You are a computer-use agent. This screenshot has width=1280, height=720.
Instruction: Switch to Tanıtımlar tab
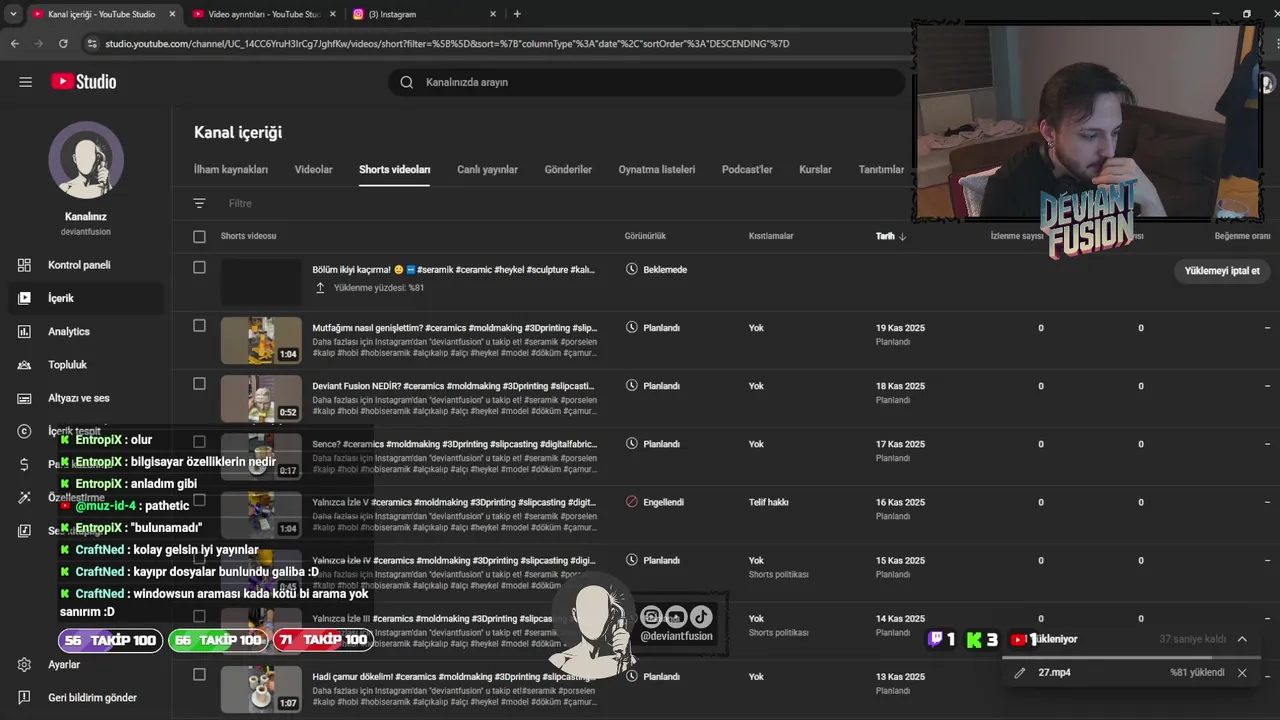(881, 170)
